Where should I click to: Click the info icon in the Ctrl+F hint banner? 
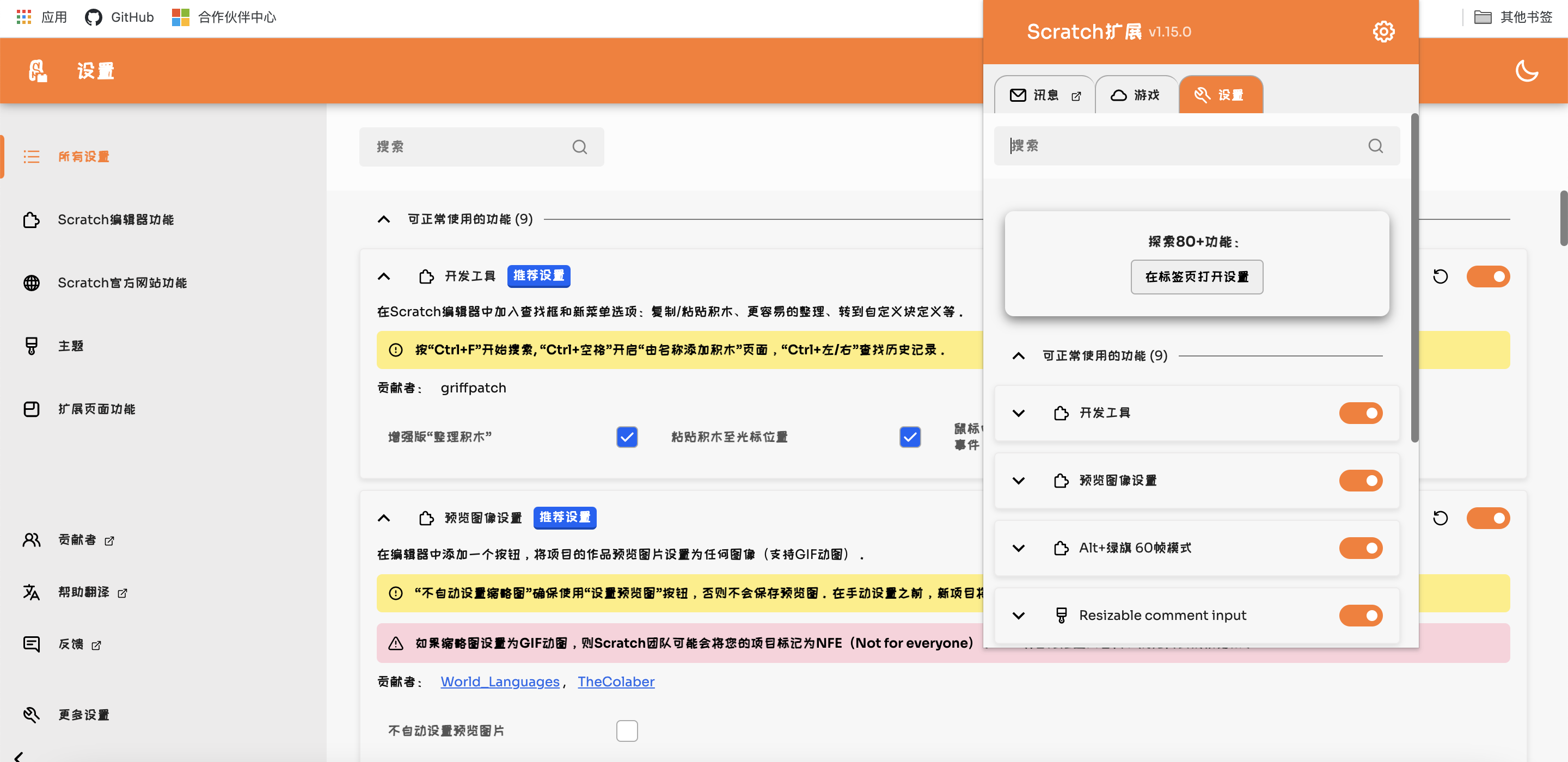pyautogui.click(x=396, y=350)
